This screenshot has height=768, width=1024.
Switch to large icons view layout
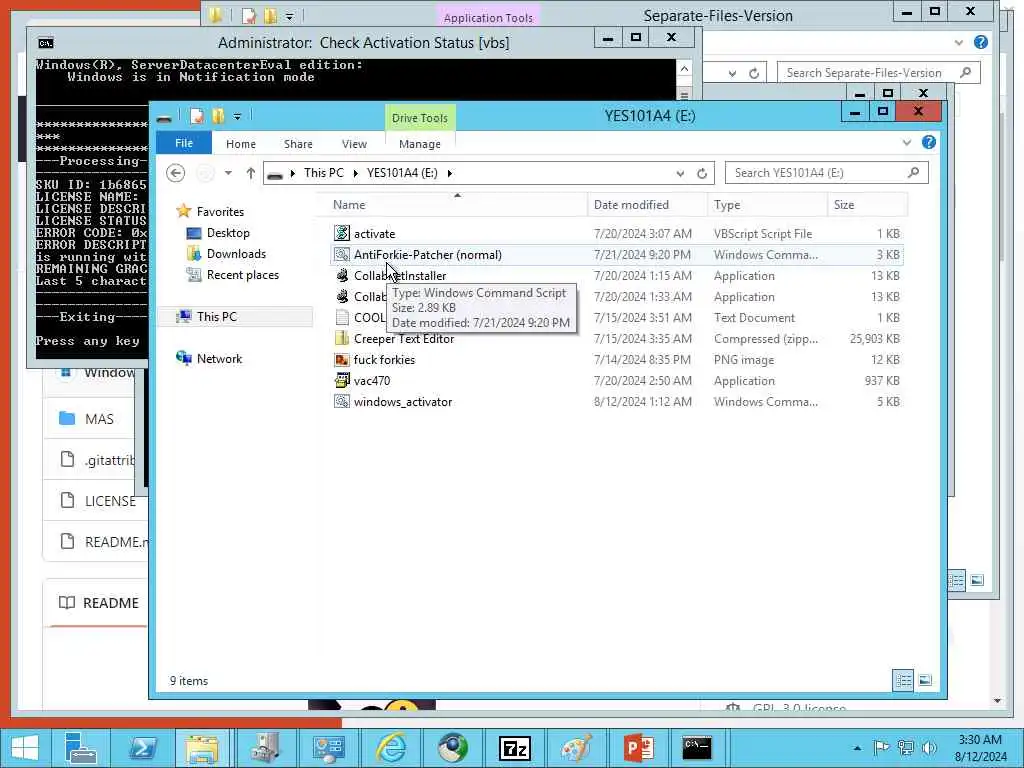(925, 681)
